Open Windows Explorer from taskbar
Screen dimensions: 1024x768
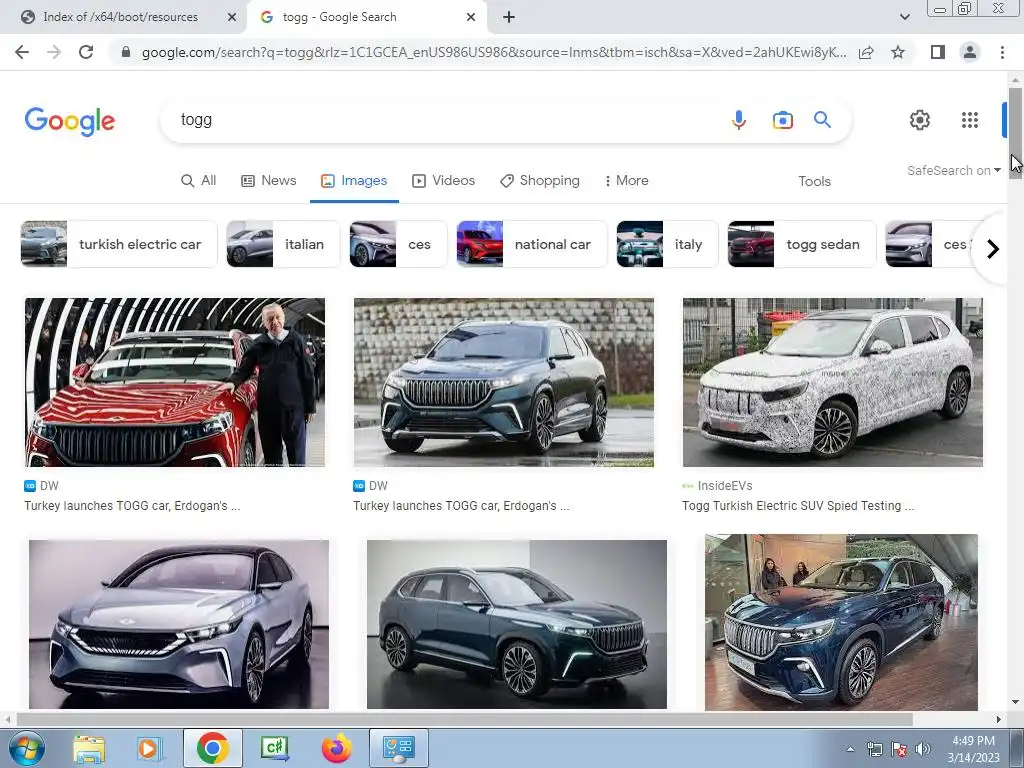pos(89,748)
